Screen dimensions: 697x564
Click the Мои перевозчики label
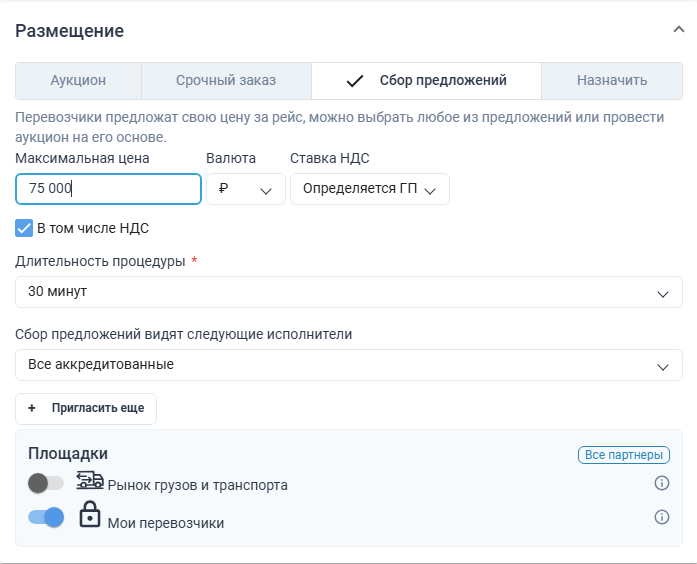click(166, 524)
